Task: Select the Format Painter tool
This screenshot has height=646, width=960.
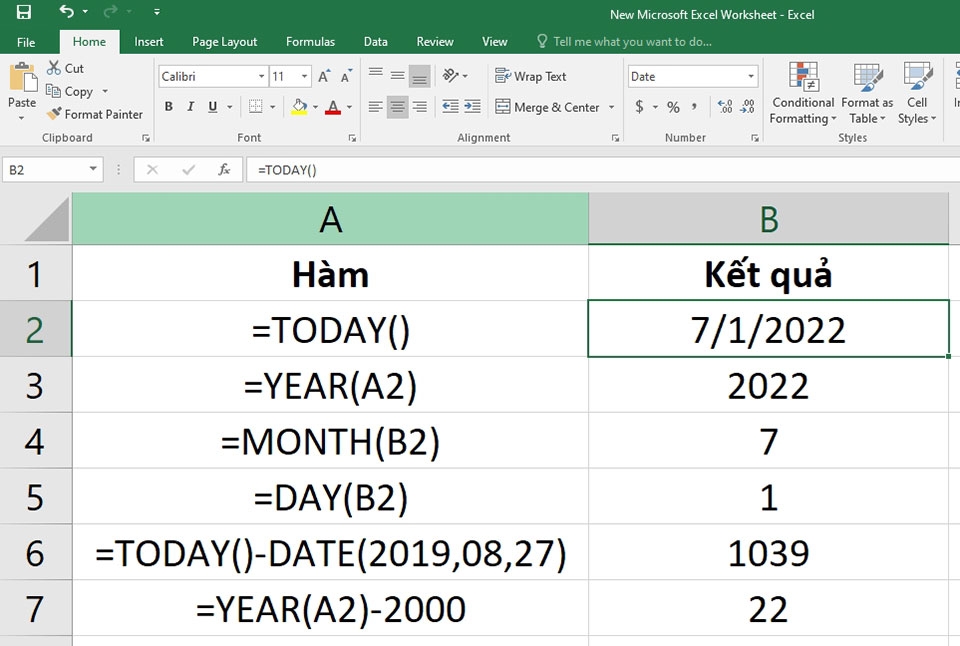Action: [94, 114]
